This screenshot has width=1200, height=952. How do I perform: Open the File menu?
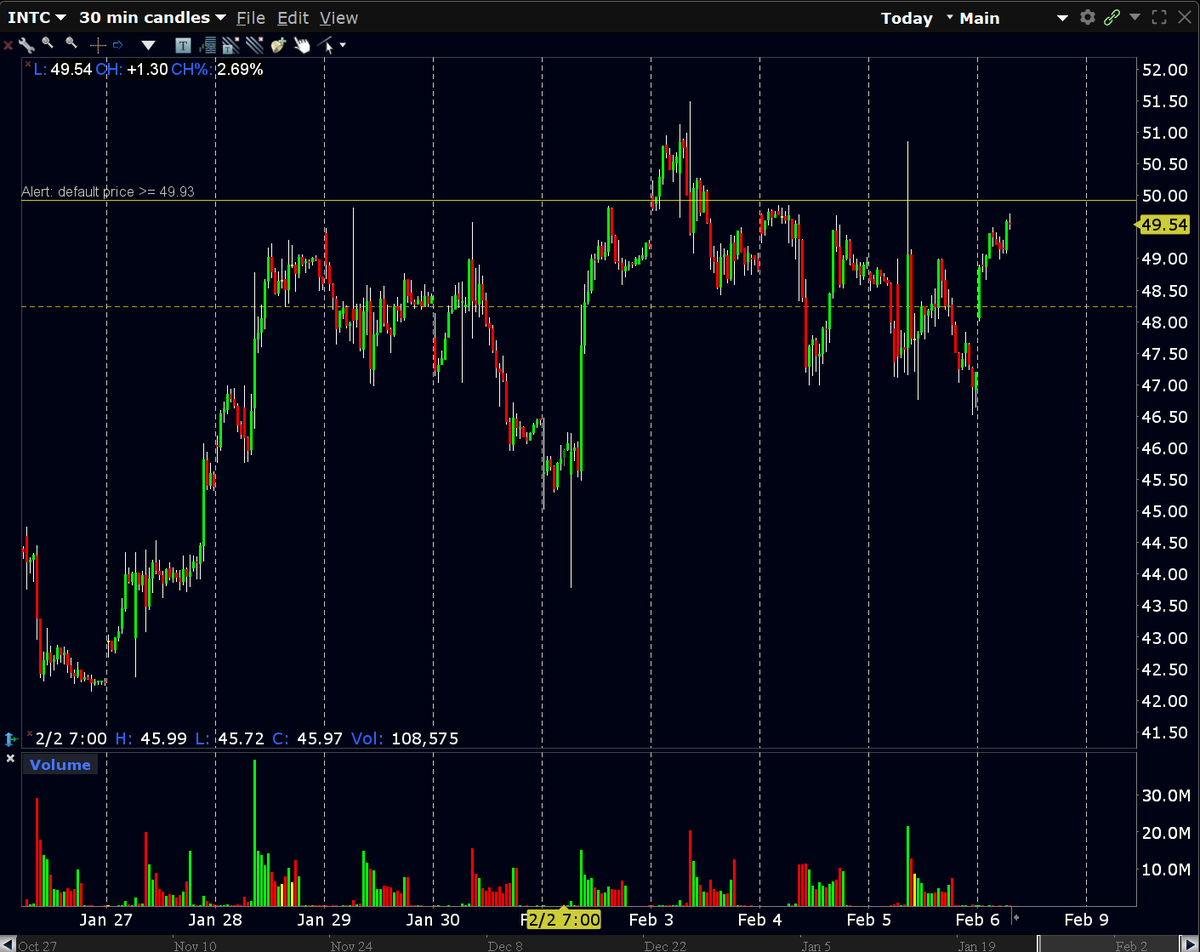tap(251, 17)
